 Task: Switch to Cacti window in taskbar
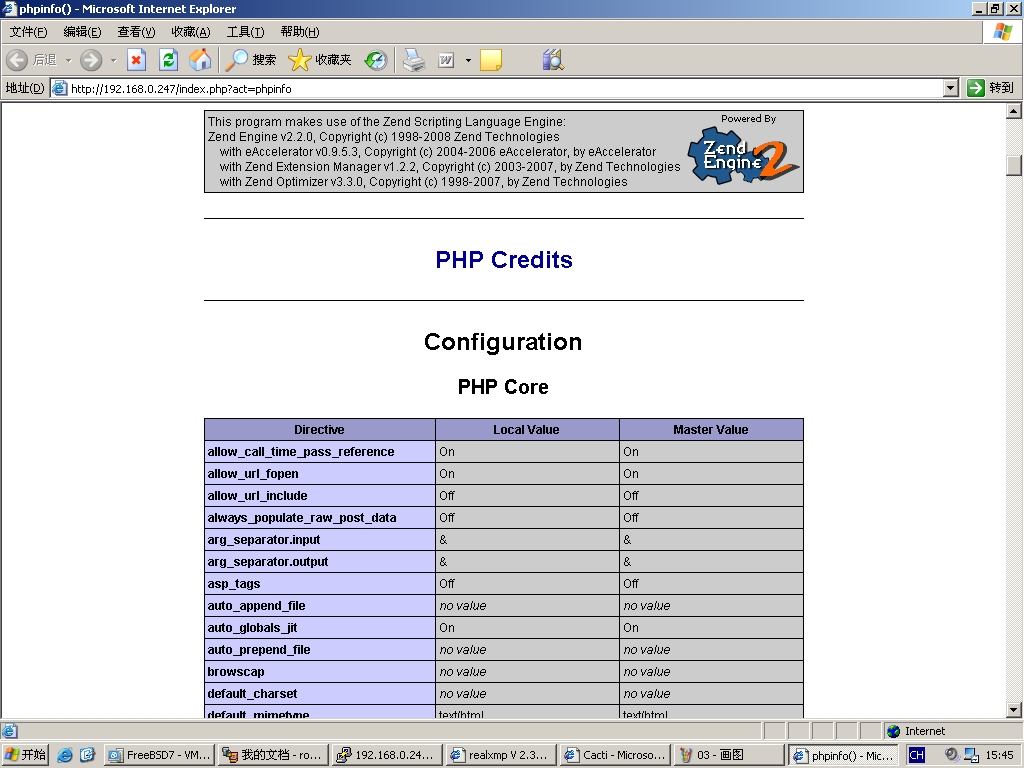[x=615, y=755]
